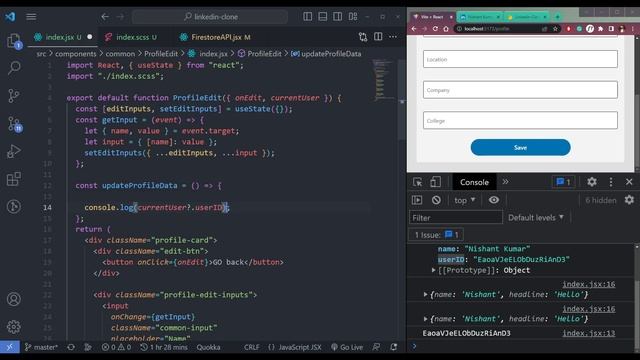This screenshot has width=640, height=360.
Task: Open the Run and Debug view
Action: (14, 151)
